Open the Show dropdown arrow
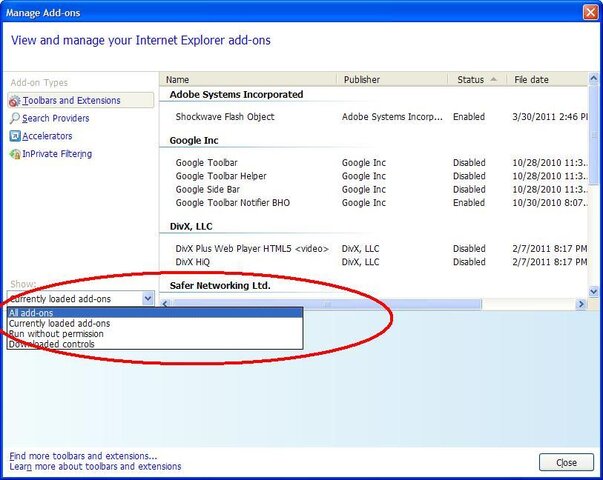Viewport: 603px width, 480px height. pos(148,298)
